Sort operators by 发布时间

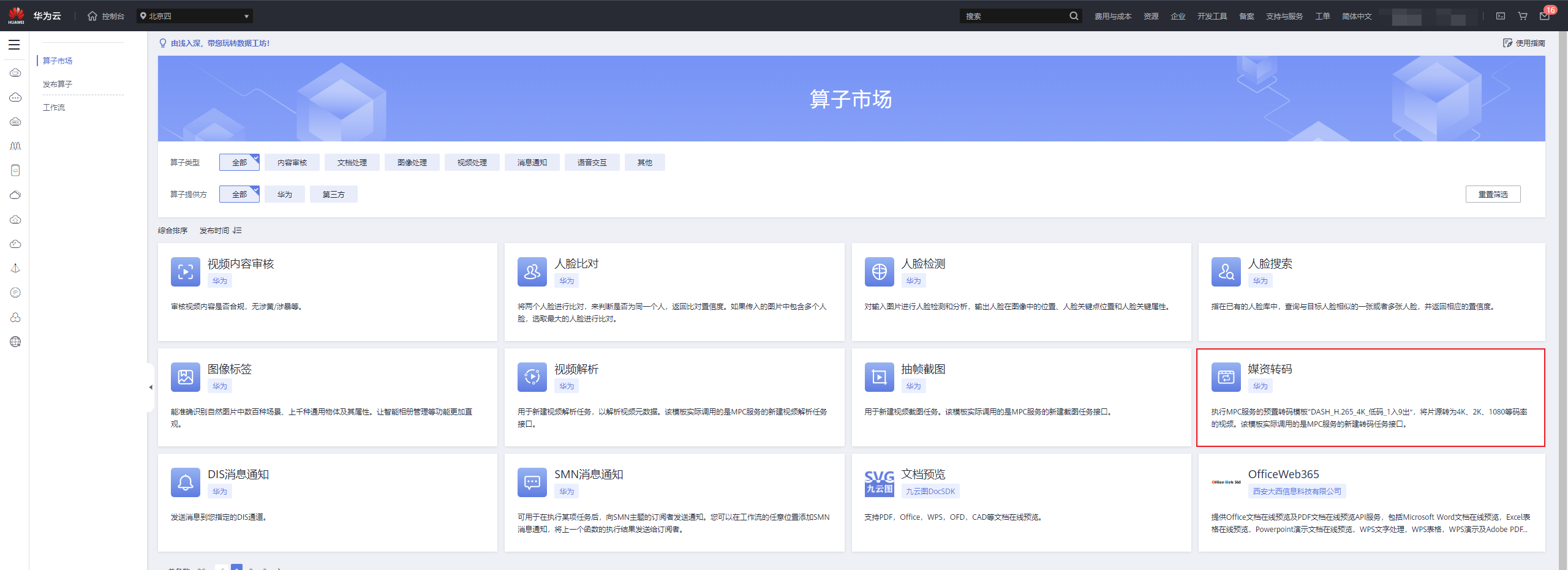click(221, 231)
